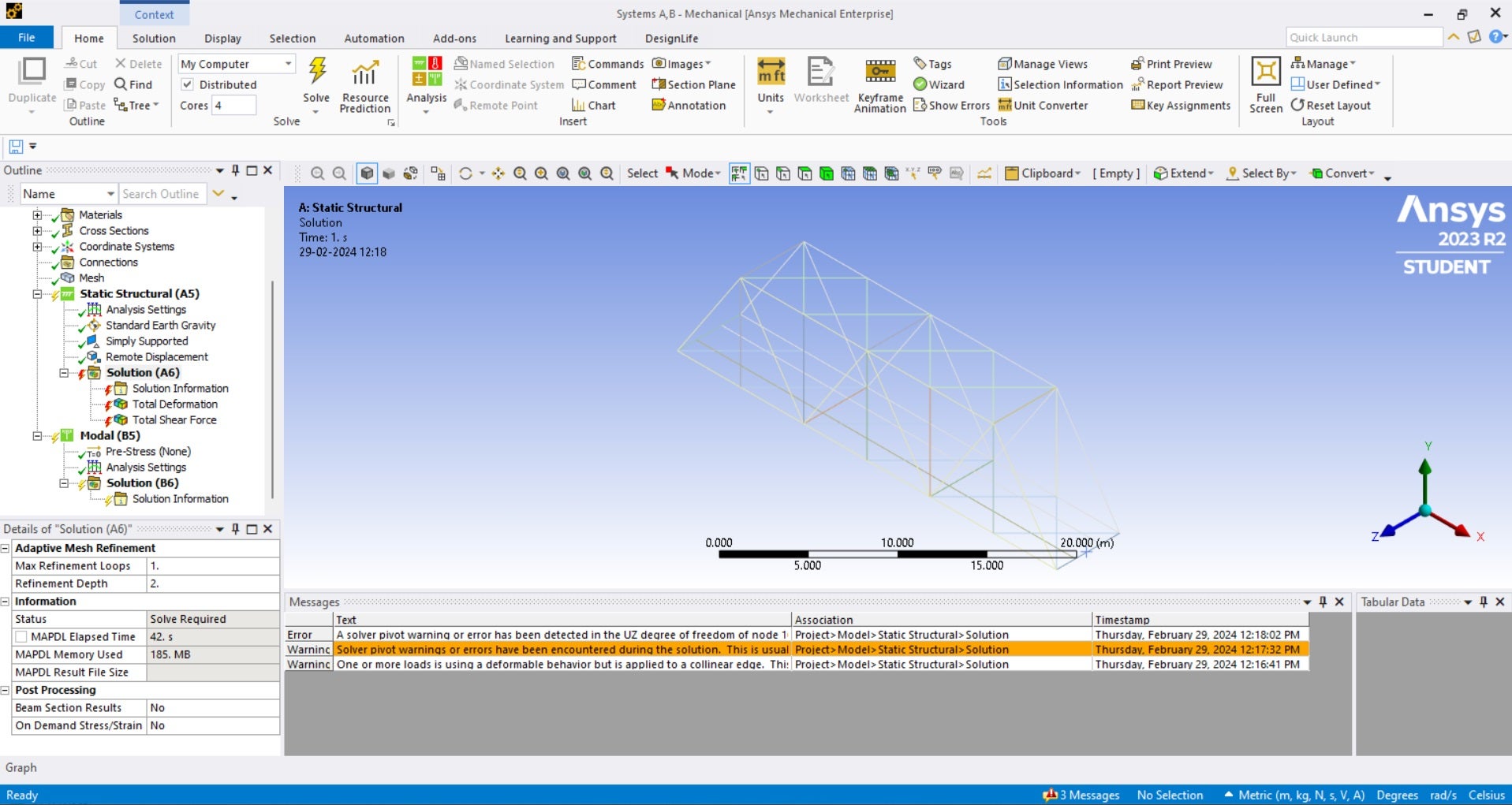Image resolution: width=1512 pixels, height=805 pixels.
Task: Enter Full Screen view
Action: [x=1265, y=86]
